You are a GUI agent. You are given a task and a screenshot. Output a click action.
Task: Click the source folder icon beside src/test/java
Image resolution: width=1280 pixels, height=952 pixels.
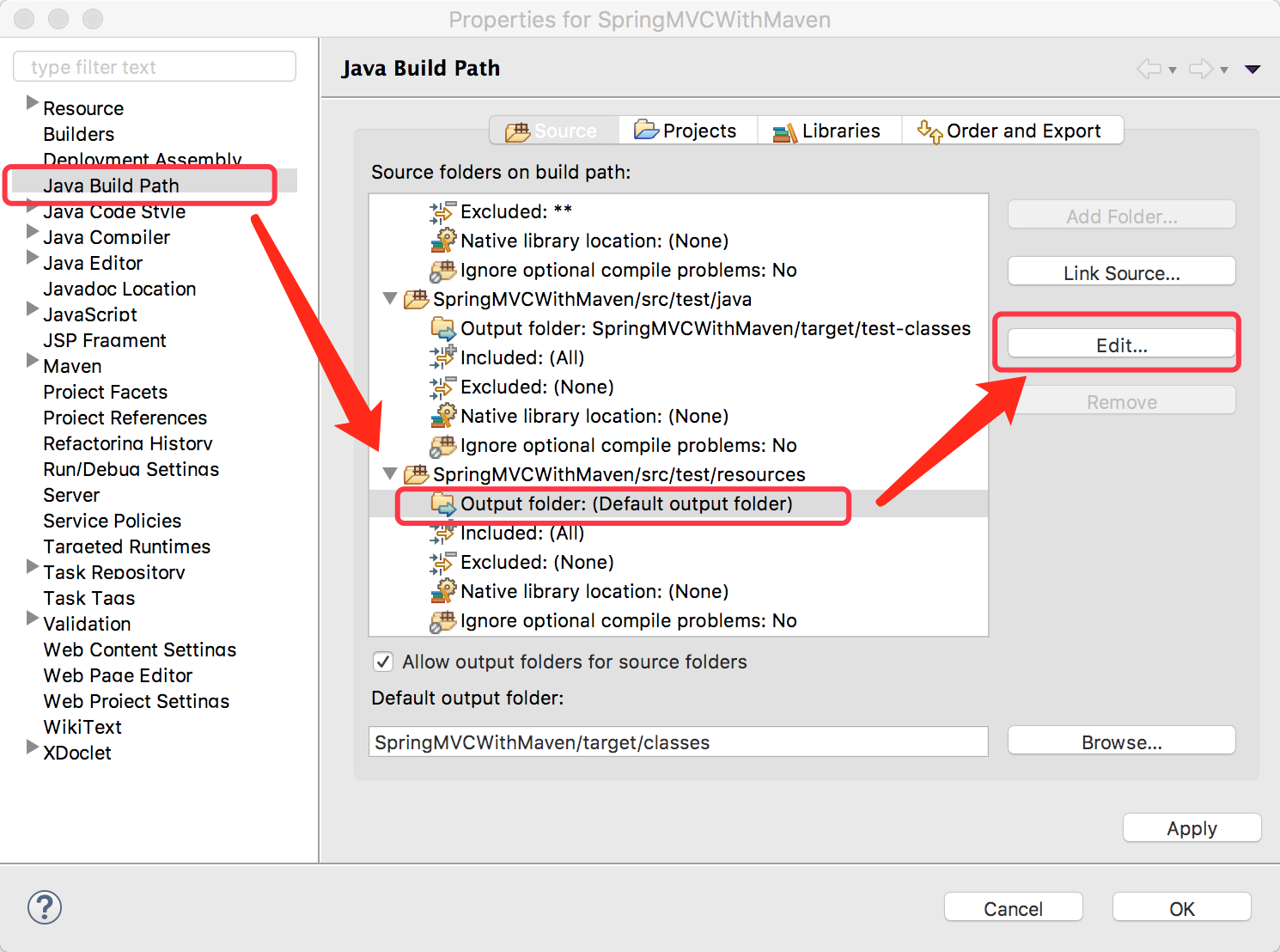418,299
